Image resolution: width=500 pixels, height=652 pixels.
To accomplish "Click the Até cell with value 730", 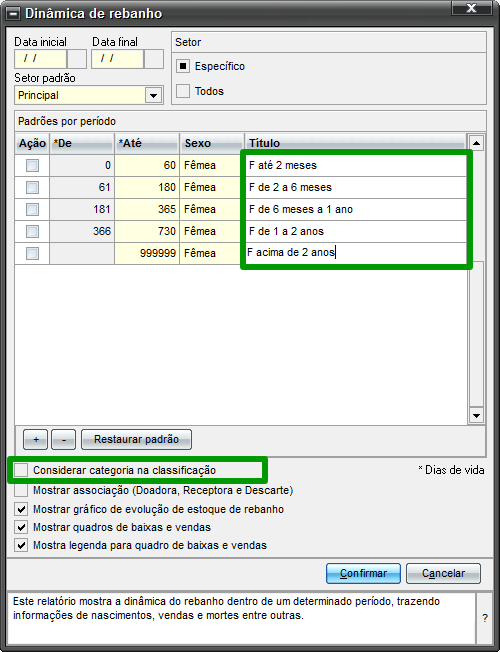I will 147,232.
